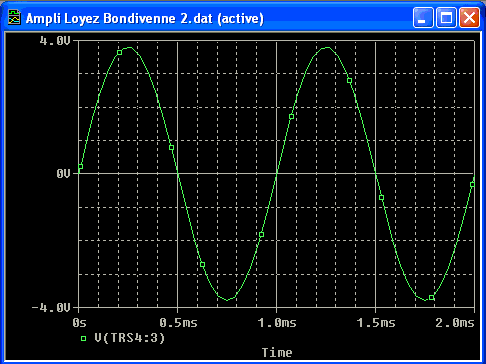Close the Ampli Loyez Bondivenne window
The height and width of the screenshot is (364, 486).
click(x=470, y=17)
